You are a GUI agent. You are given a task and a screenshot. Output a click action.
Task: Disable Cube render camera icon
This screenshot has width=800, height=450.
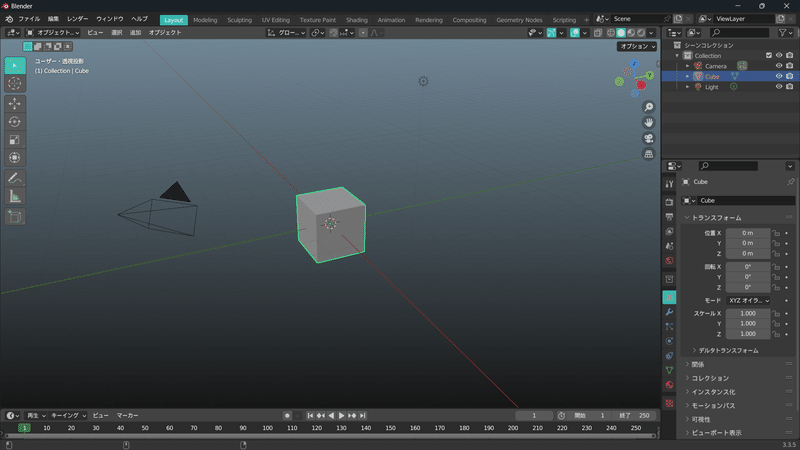point(789,76)
